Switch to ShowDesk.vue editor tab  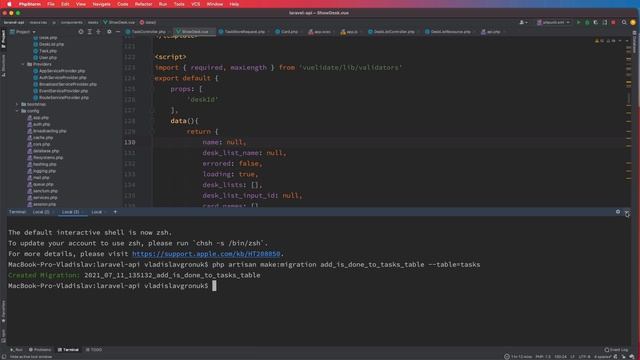pos(194,31)
